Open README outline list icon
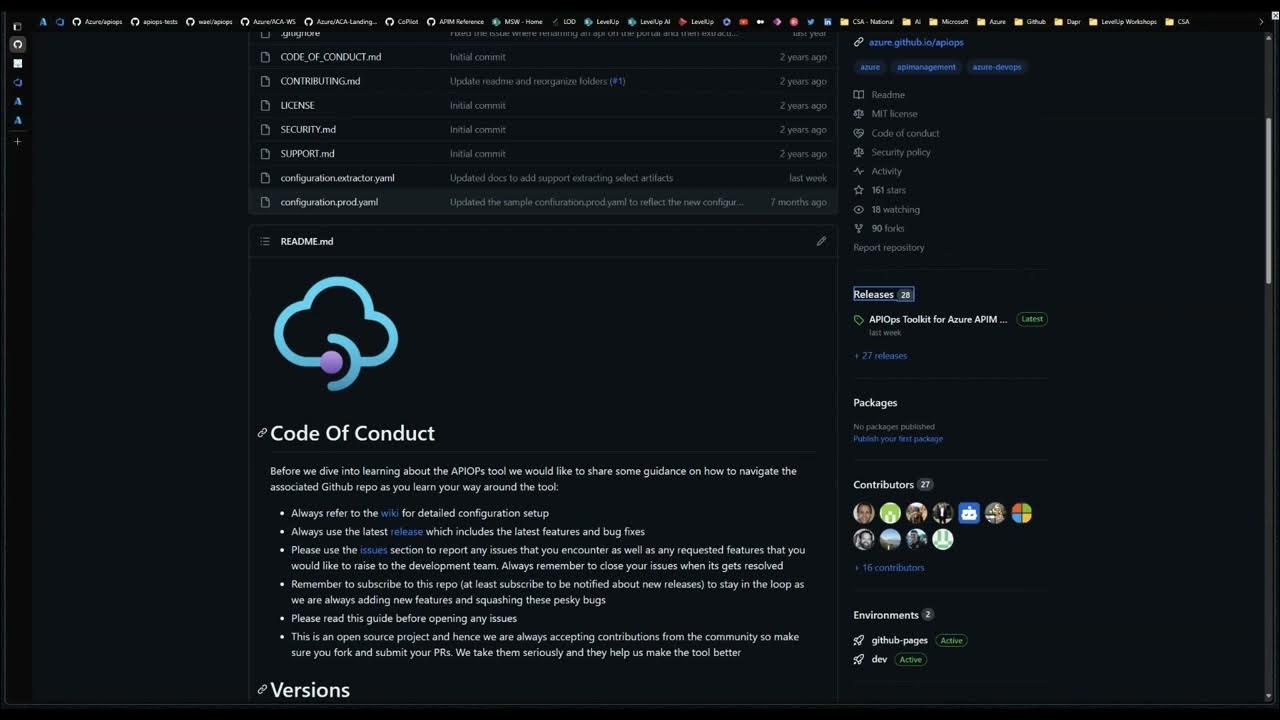 point(264,241)
